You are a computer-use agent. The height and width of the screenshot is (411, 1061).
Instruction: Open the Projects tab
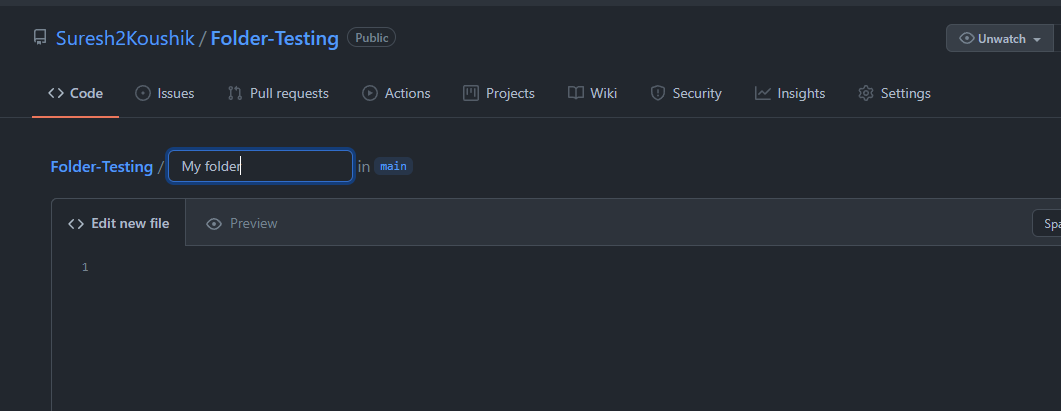499,93
